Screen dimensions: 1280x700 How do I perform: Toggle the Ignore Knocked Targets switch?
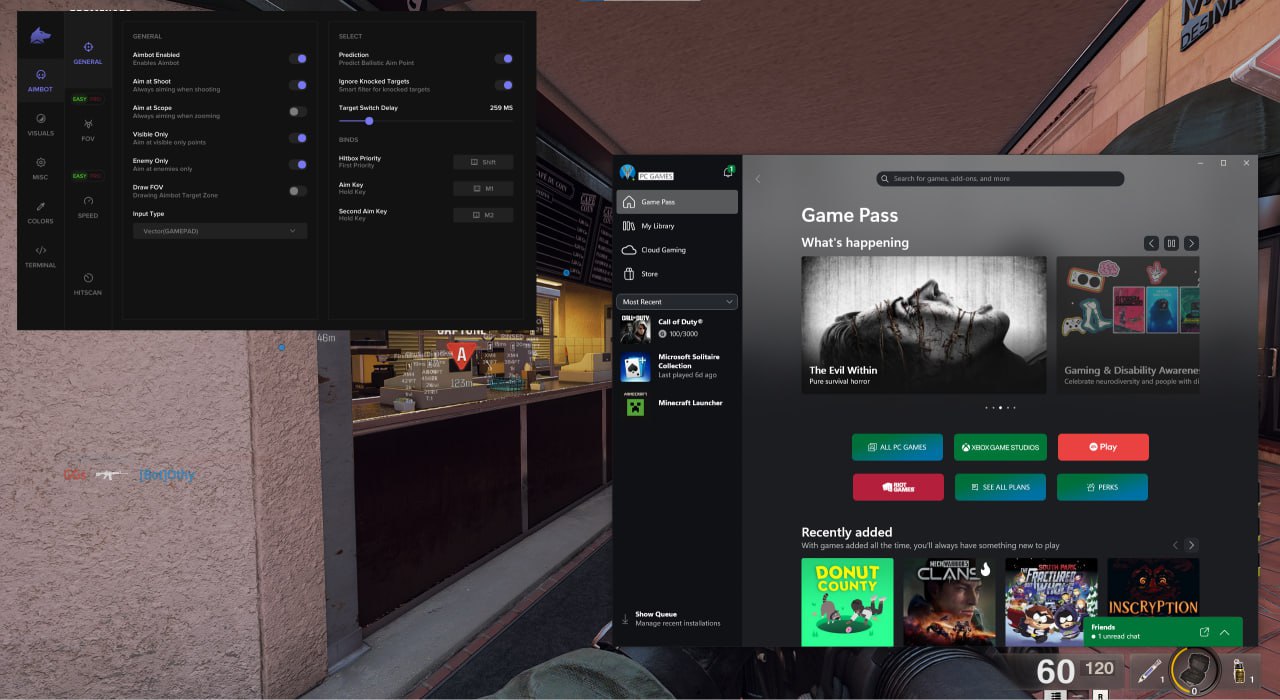click(504, 85)
